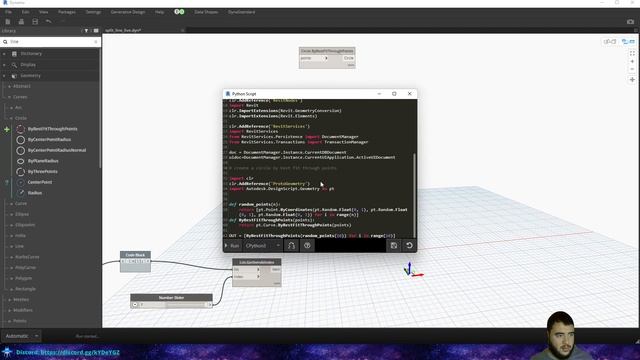This screenshot has width=640, height=360.
Task: Open the File menu
Action: point(8,12)
